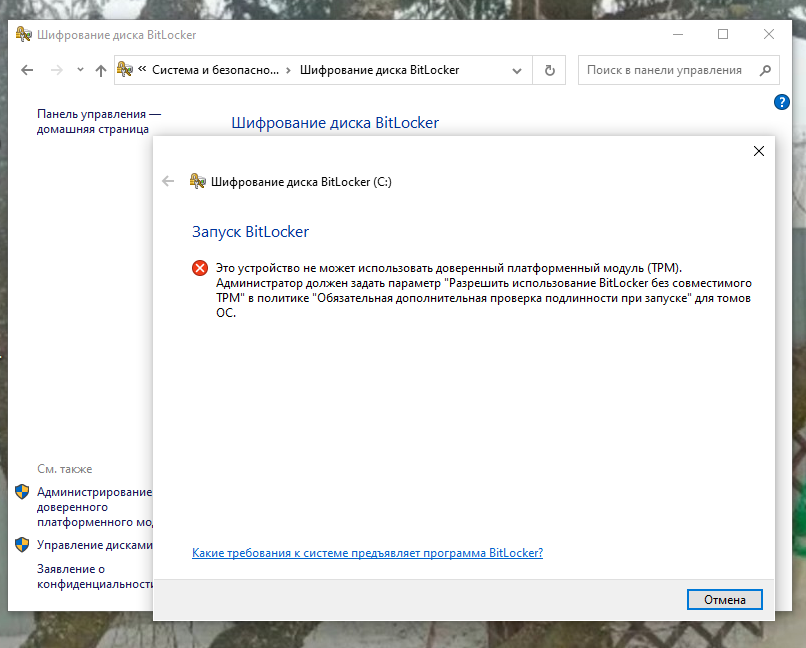Click the TPM error message text

click(484, 290)
